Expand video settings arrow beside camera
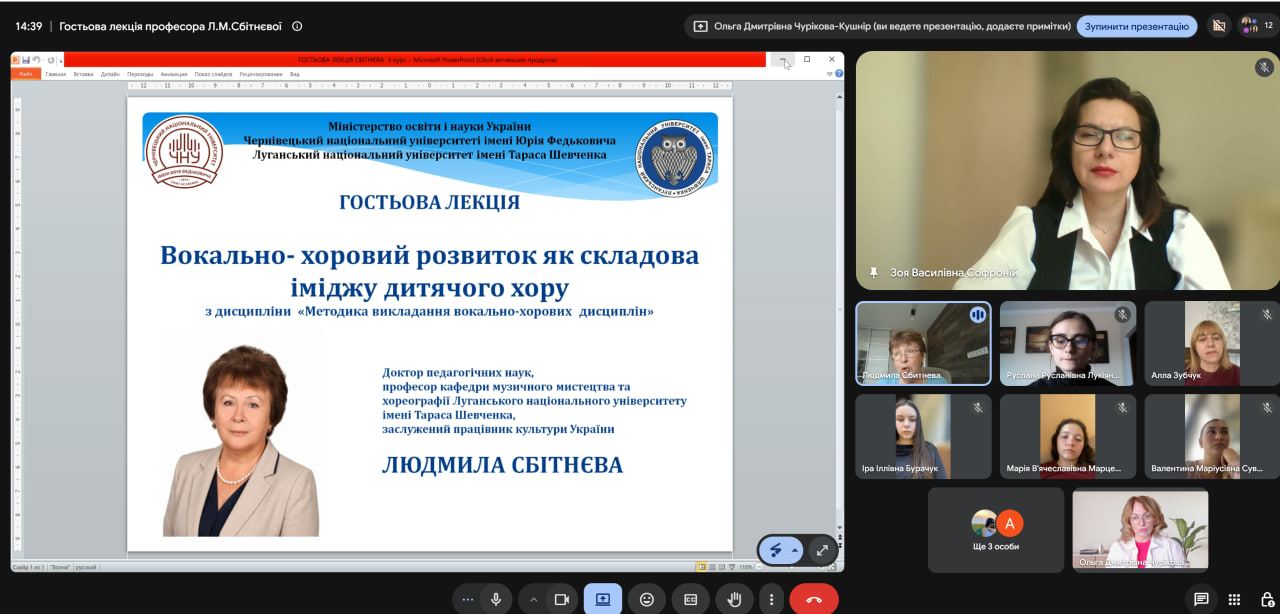Viewport: 1280px width, 614px height. click(534, 599)
